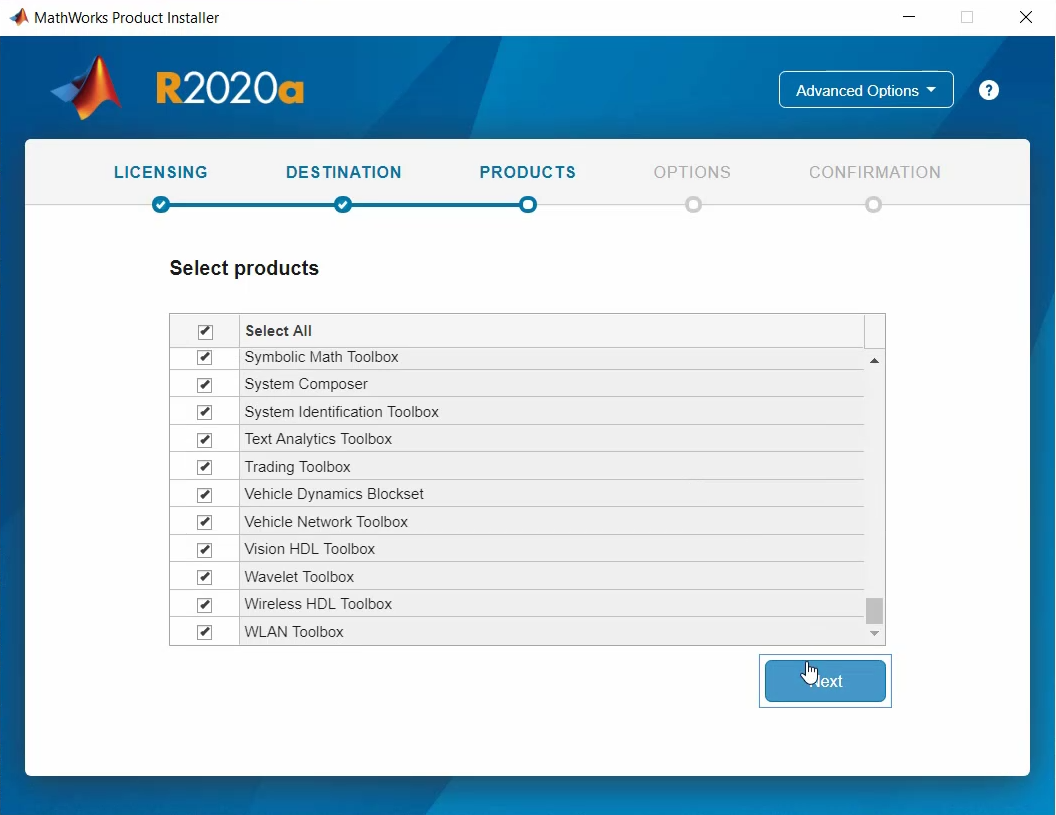1056x815 pixels.
Task: Select the Trading Toolbox row
Action: tap(298, 467)
